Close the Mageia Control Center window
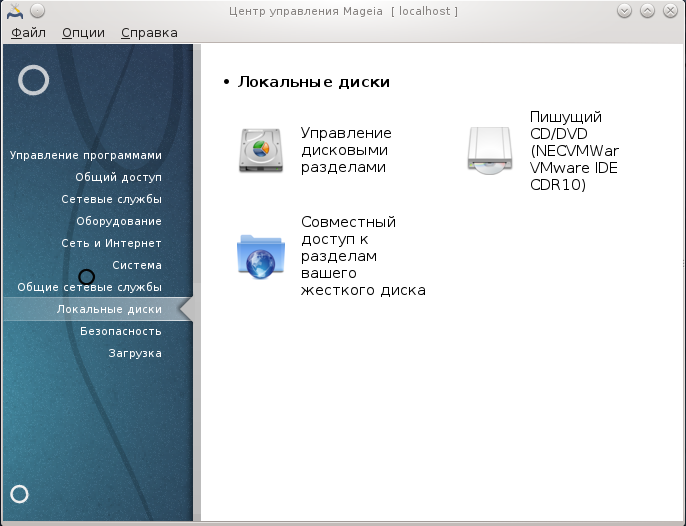The height and width of the screenshot is (526, 686). [670, 11]
